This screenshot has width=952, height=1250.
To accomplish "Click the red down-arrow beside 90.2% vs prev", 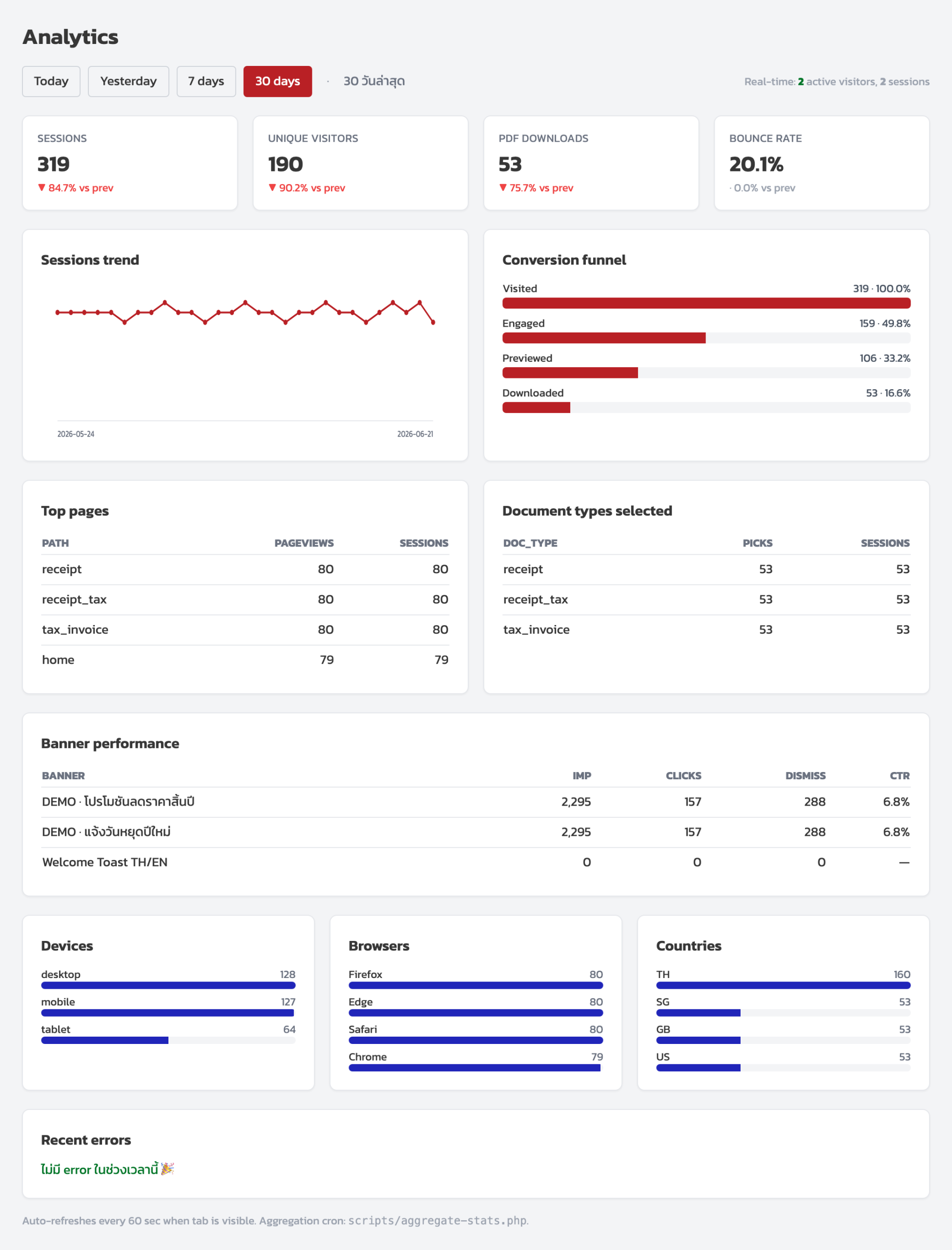I will tap(272, 187).
